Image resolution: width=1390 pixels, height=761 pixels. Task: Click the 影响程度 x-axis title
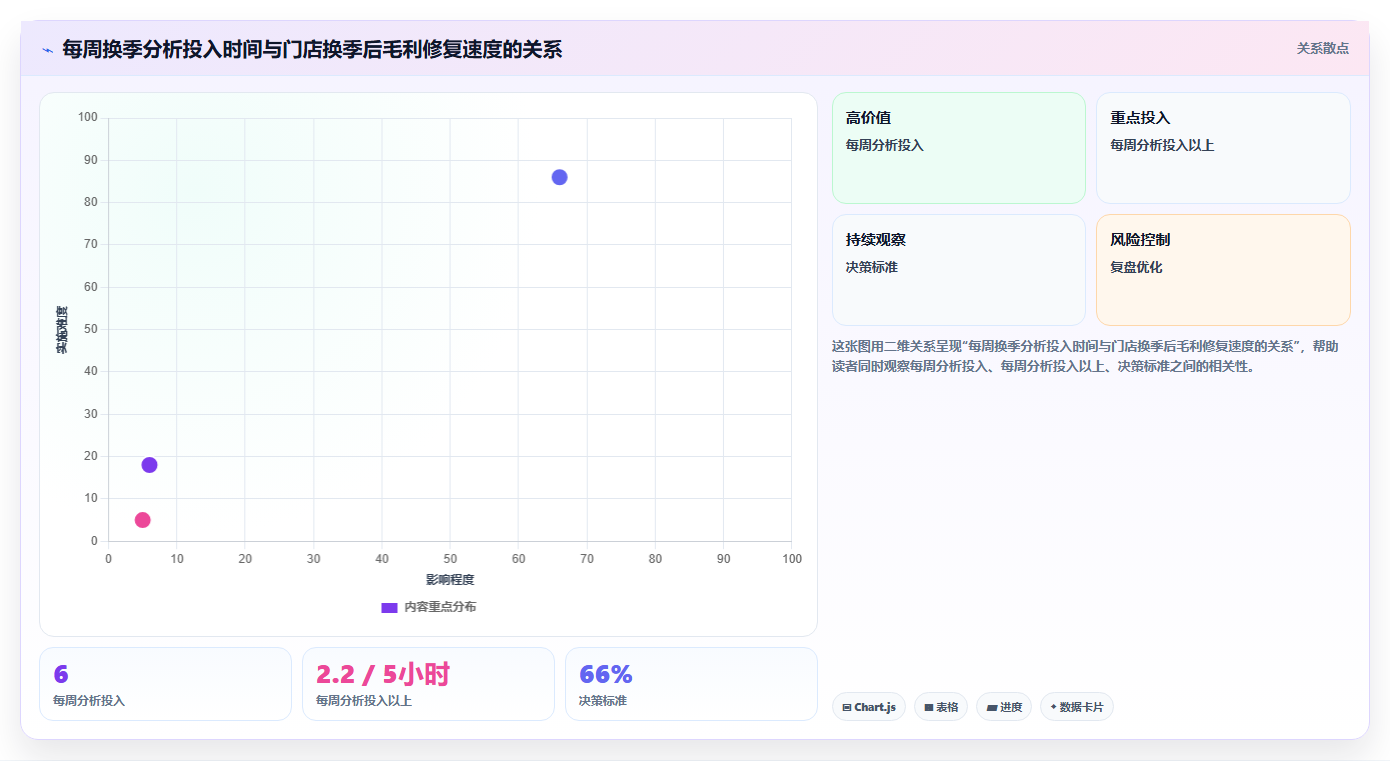[450, 580]
